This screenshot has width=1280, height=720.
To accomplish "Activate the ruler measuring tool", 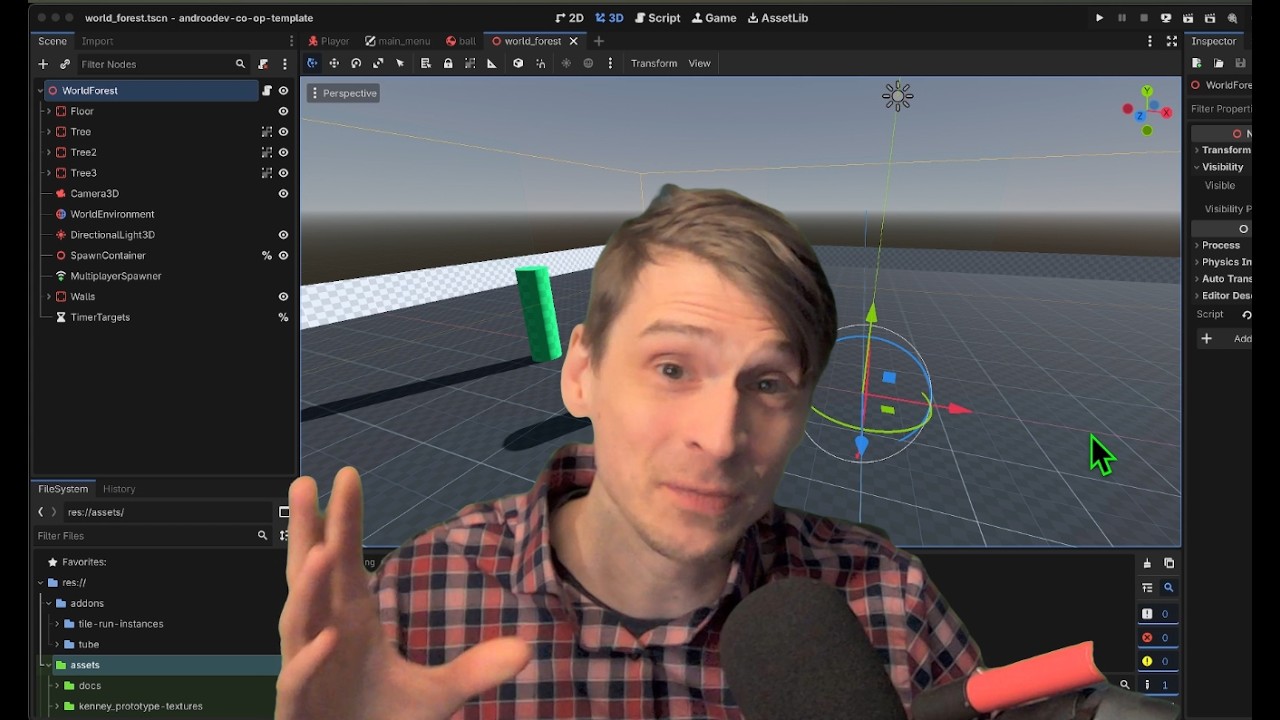I will (x=491, y=63).
